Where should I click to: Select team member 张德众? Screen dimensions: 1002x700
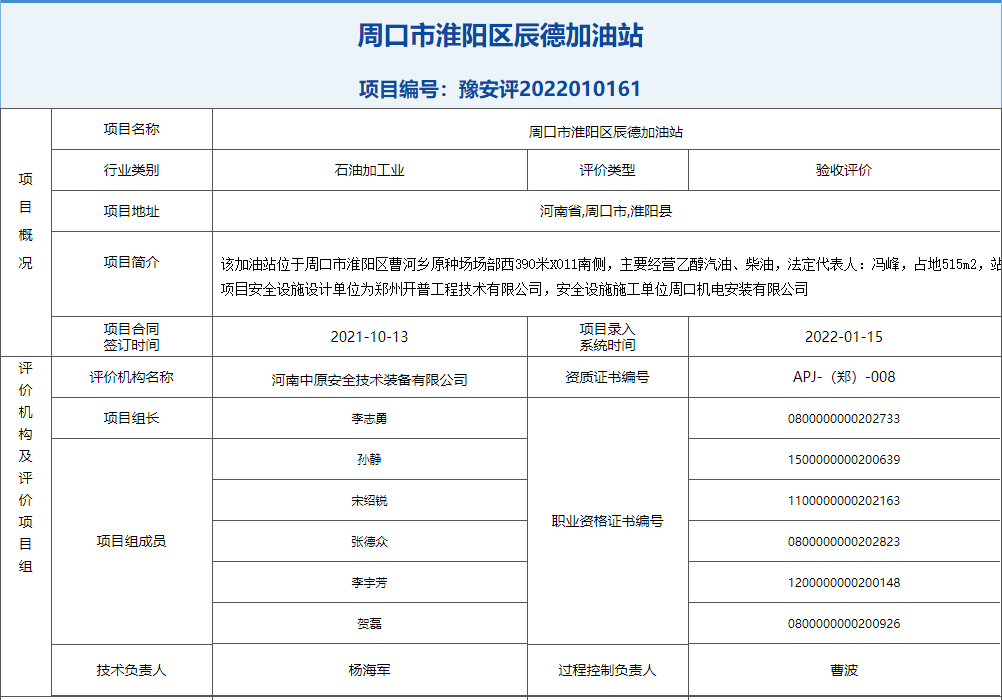(369, 541)
